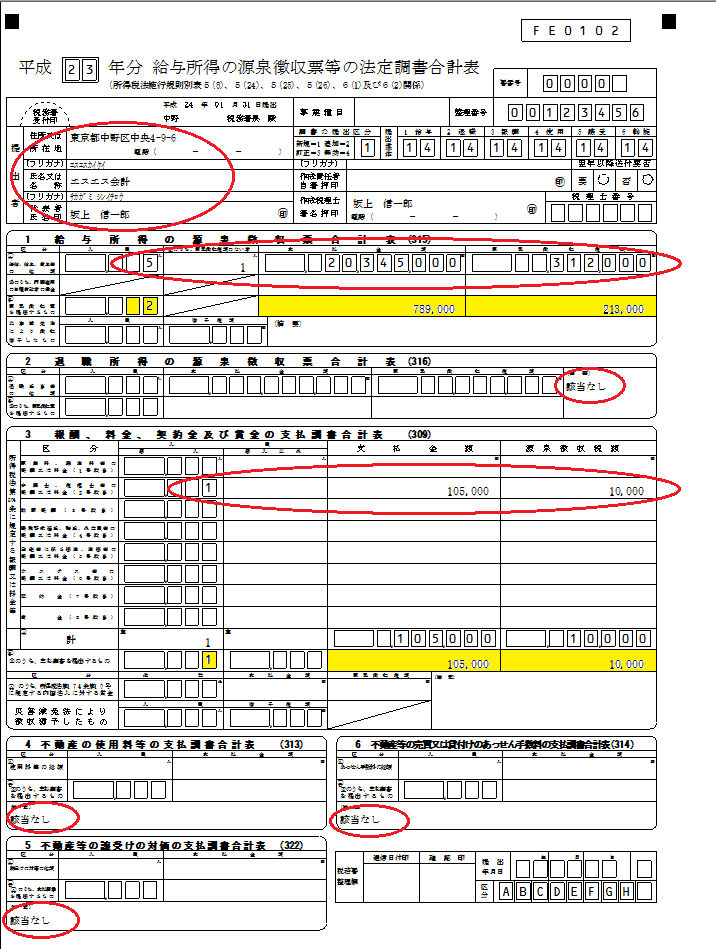Click the total digit boxes showing 105000
This screenshot has height=949, width=716.
415,639
